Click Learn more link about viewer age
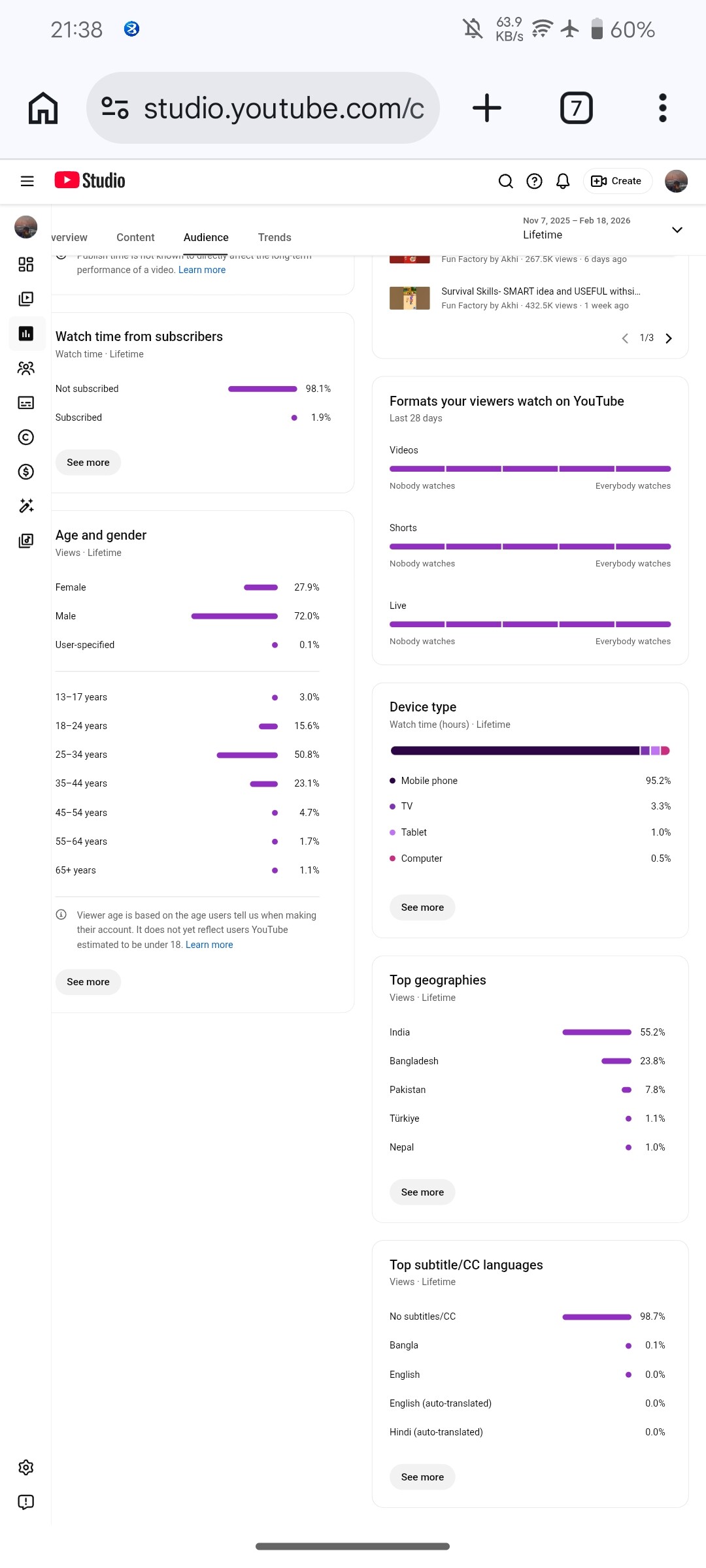 (x=209, y=945)
